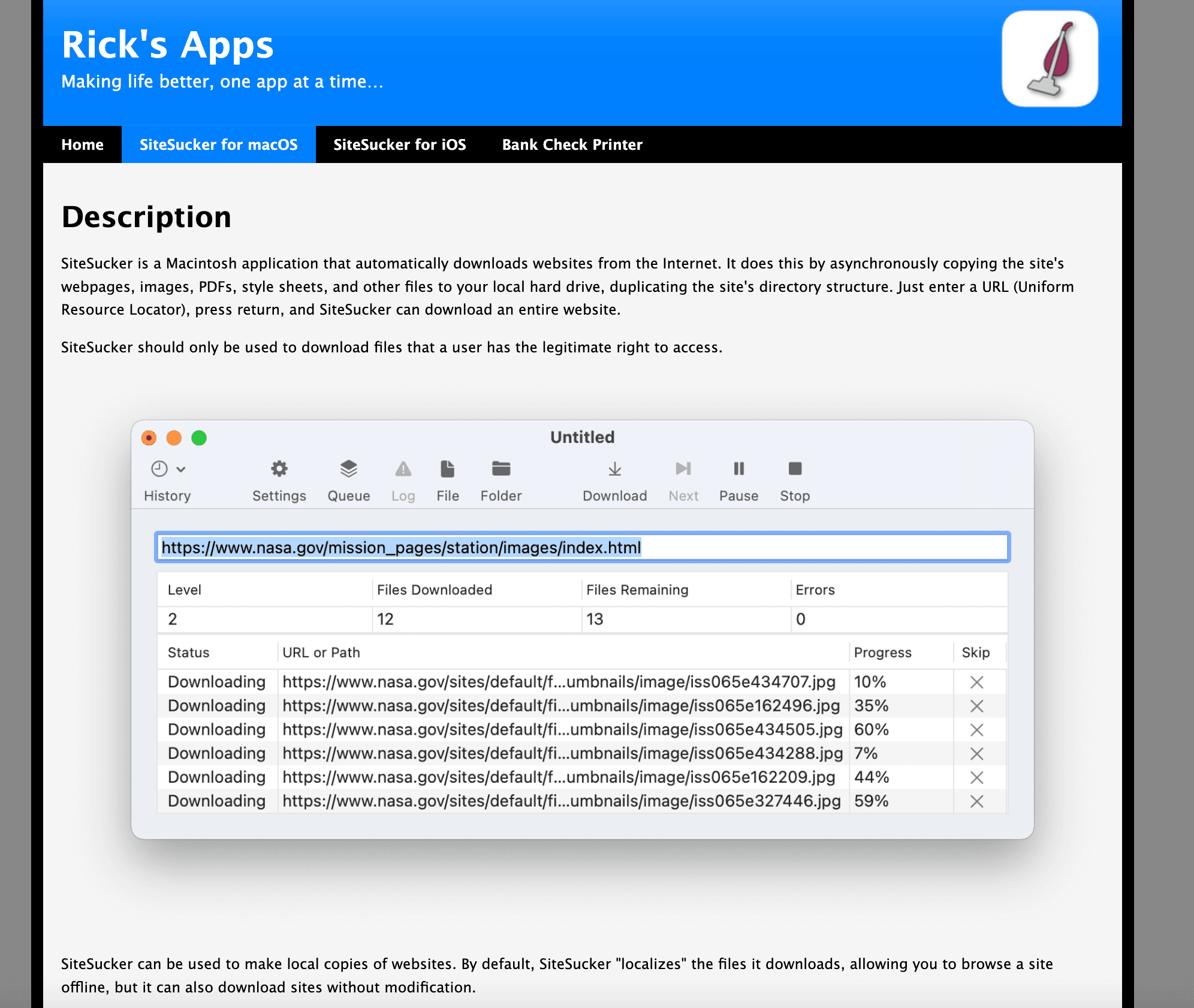This screenshot has width=1194, height=1008.
Task: Pause the download with Pause icon
Action: point(739,469)
